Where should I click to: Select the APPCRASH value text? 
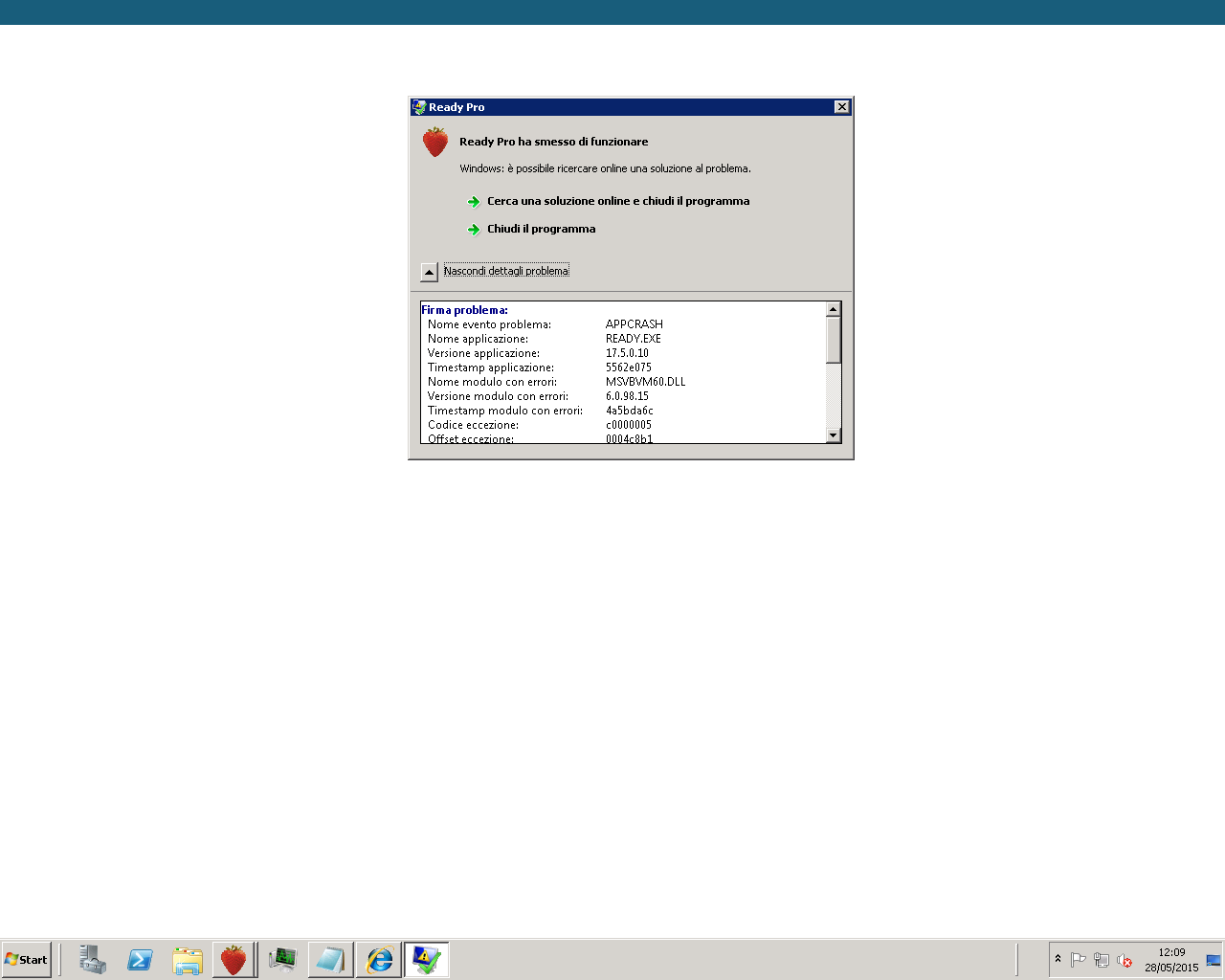(635, 324)
